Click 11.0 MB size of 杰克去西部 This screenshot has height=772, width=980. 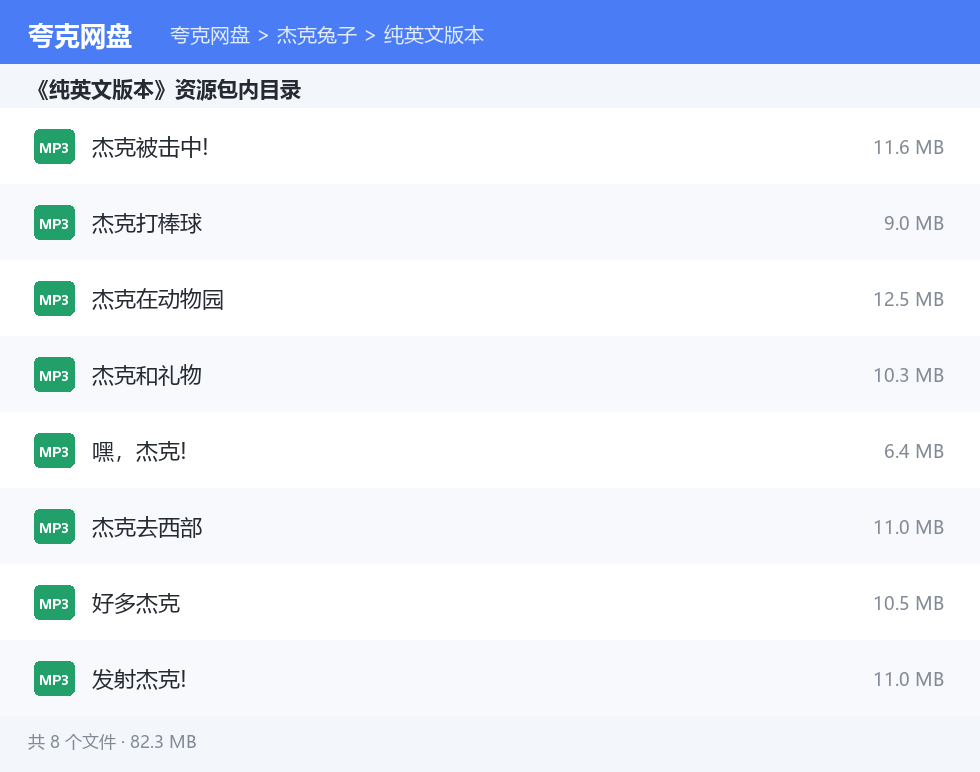908,527
